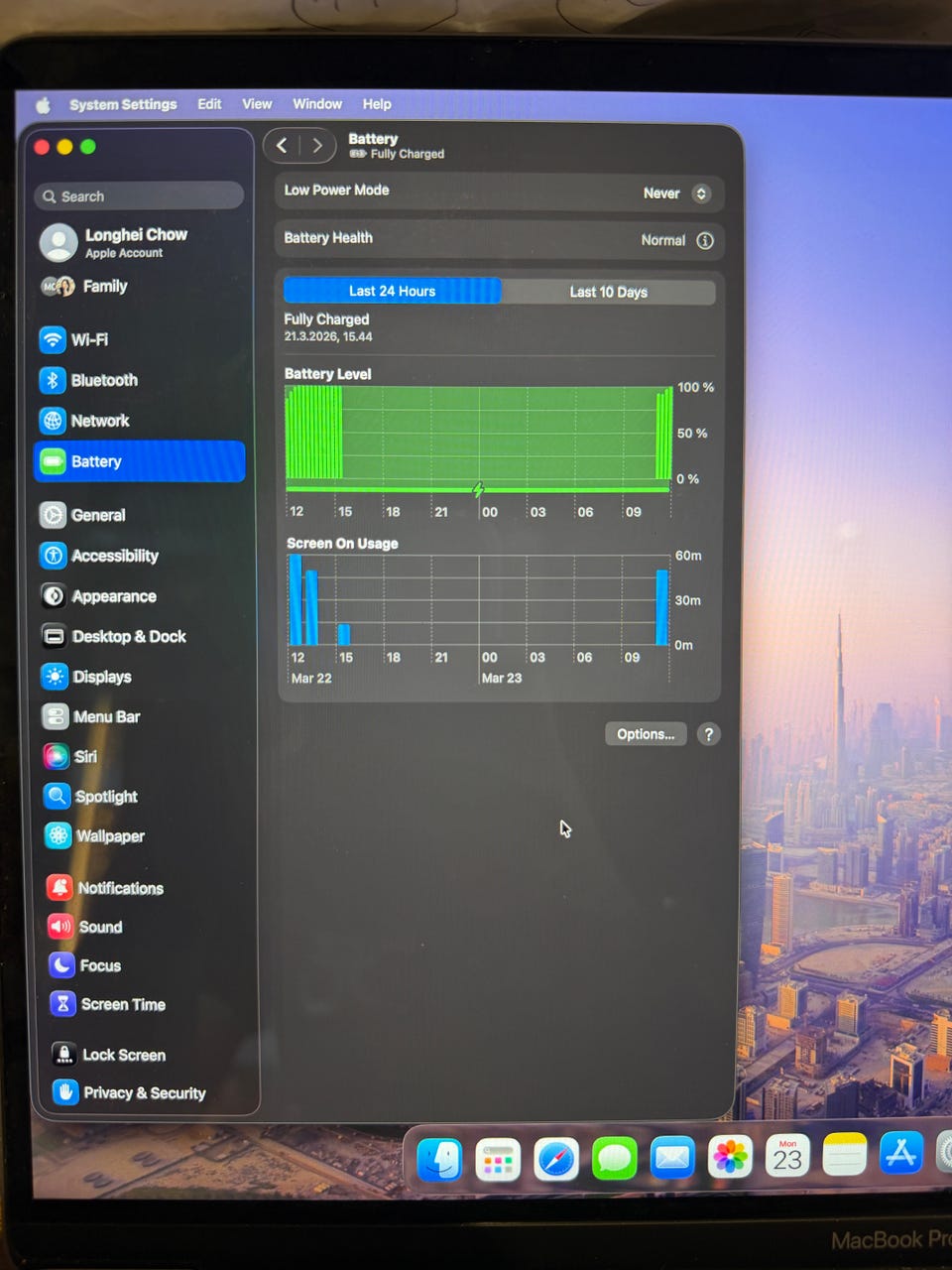Launch Safari from the Dock

point(556,1159)
